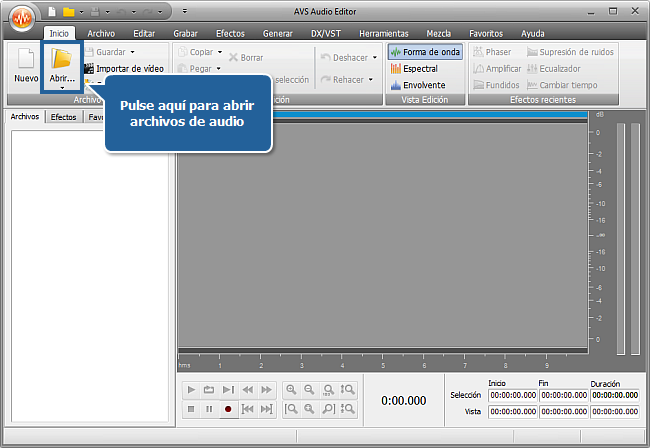Expand the Abrir dropdown arrow
Image resolution: width=650 pixels, height=448 pixels.
tap(62, 88)
